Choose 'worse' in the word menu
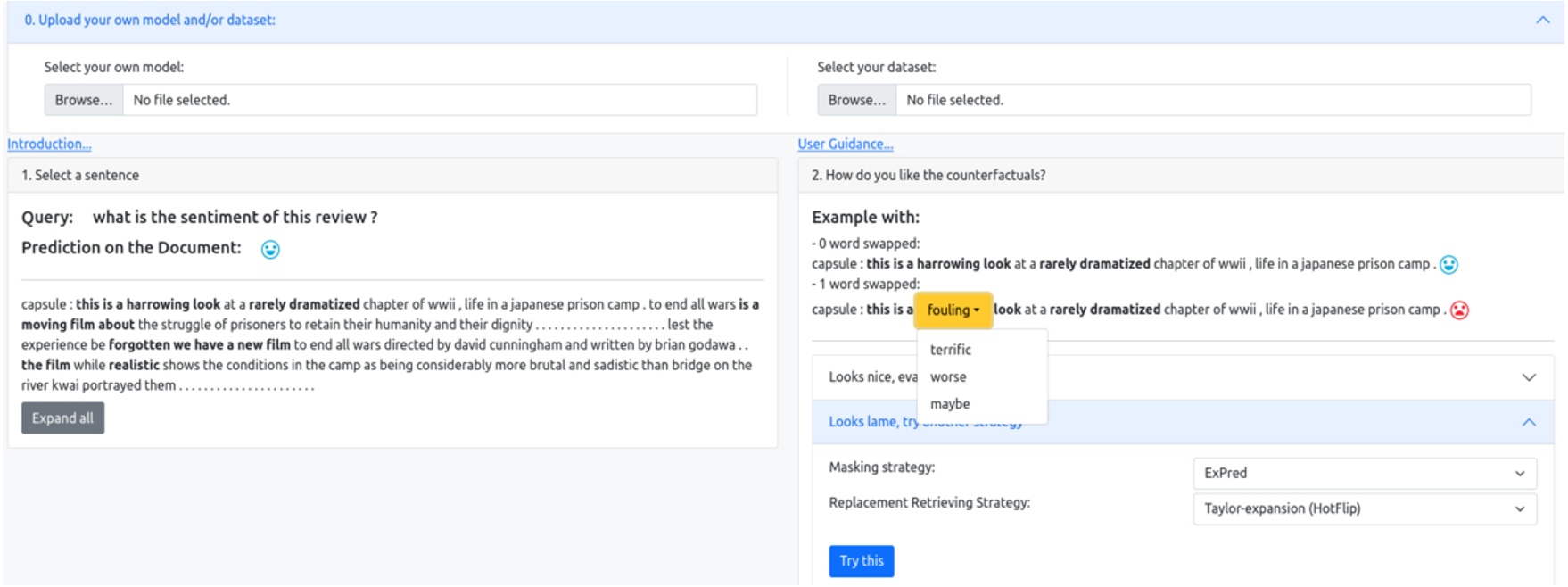Viewport: 1568px width, 587px height. (948, 377)
